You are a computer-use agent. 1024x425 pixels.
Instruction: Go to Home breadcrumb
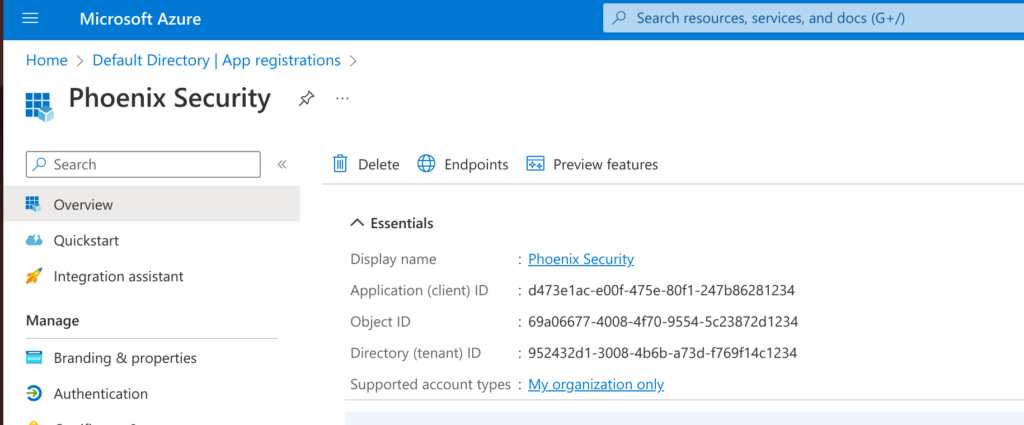[x=46, y=61]
